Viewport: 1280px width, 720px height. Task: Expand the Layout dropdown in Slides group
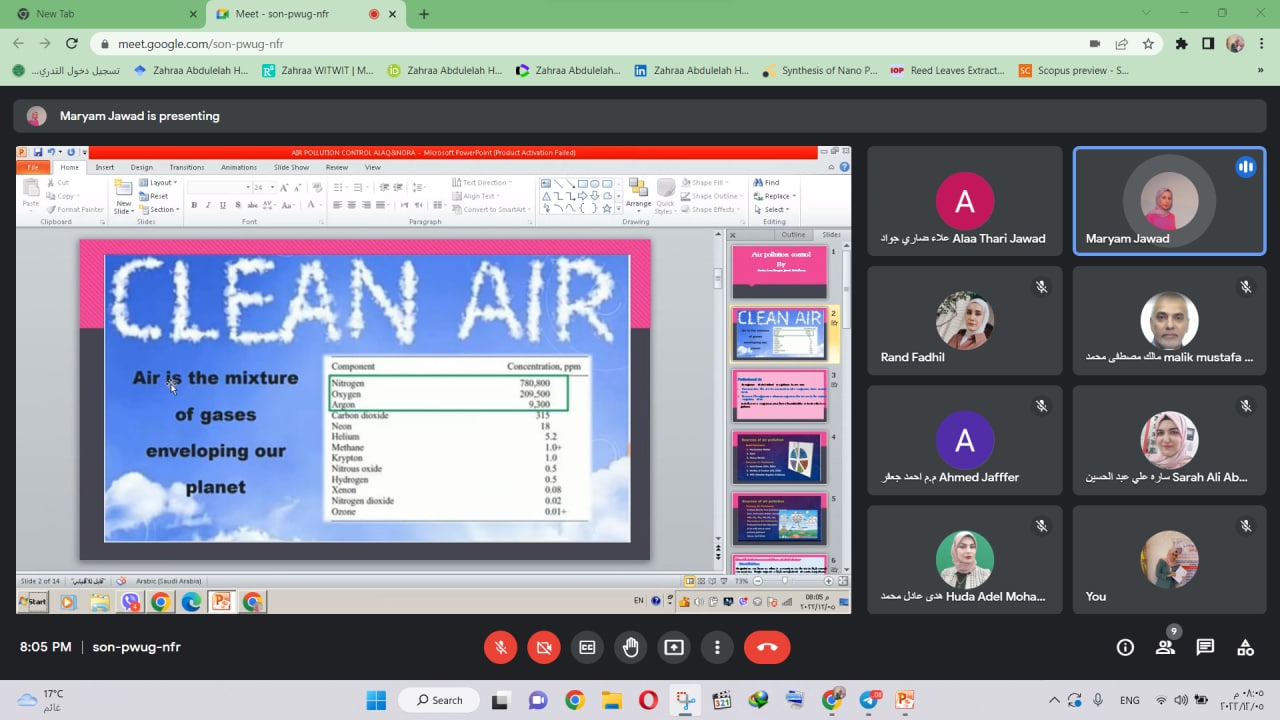[159, 183]
